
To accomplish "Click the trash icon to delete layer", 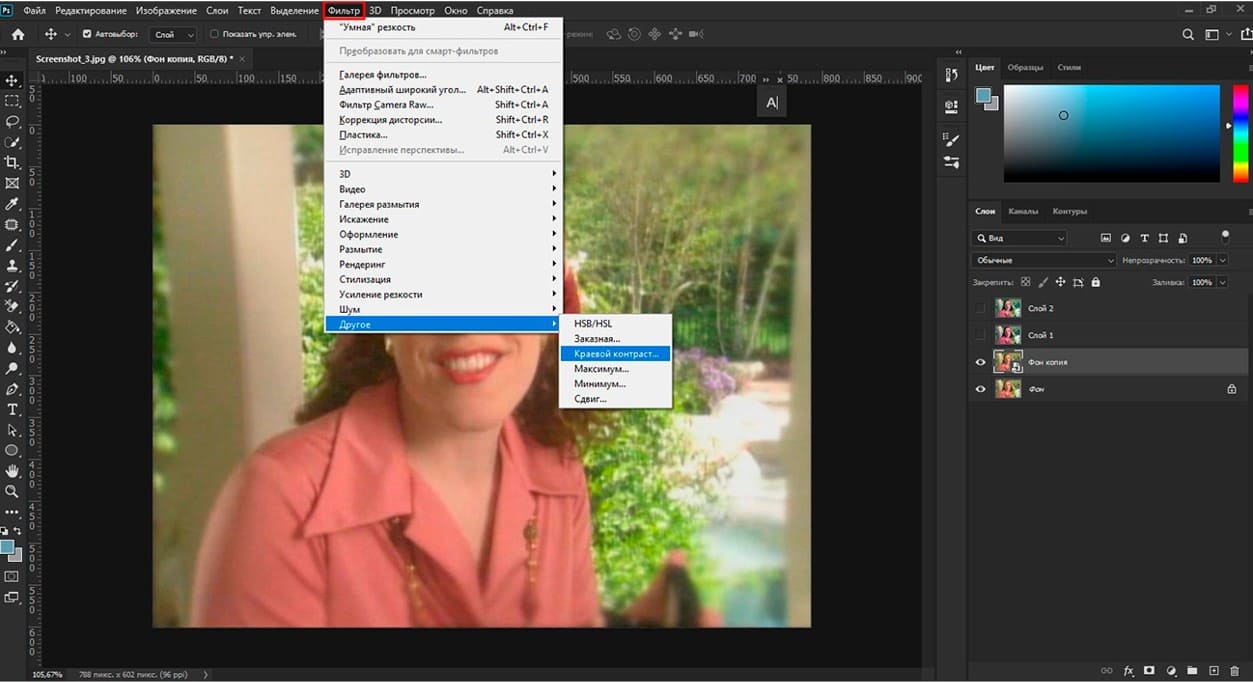I will click(1234, 670).
